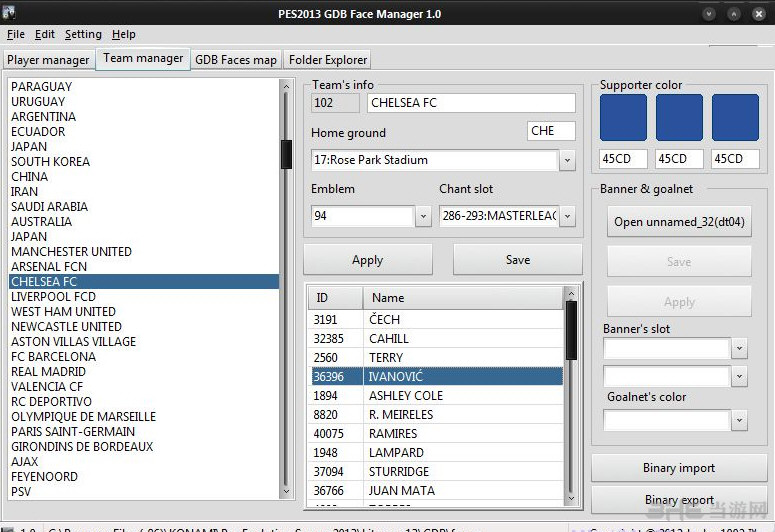The image size is (775, 532).
Task: Expand the Emblem dropdown
Action: click(x=423, y=216)
